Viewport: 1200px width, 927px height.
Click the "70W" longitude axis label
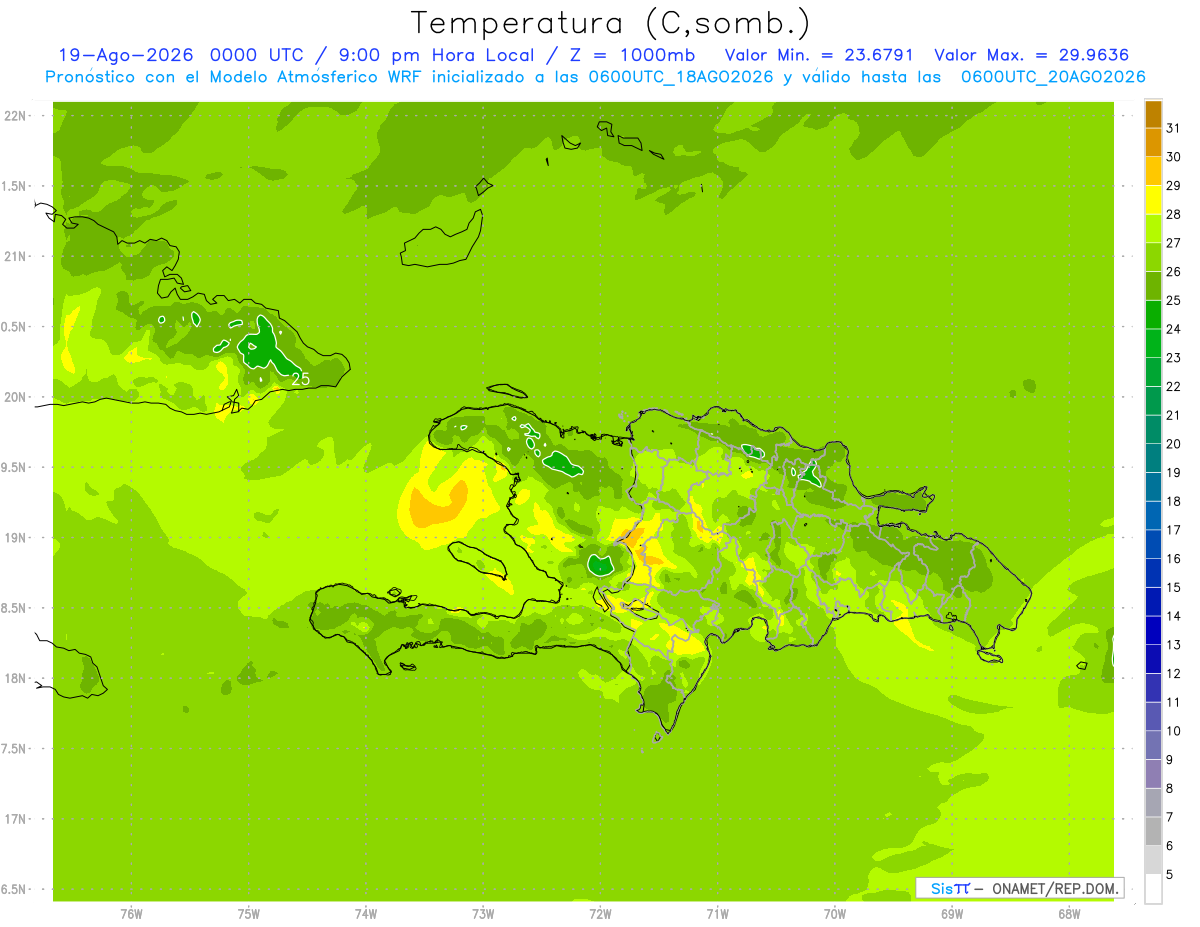click(x=835, y=914)
